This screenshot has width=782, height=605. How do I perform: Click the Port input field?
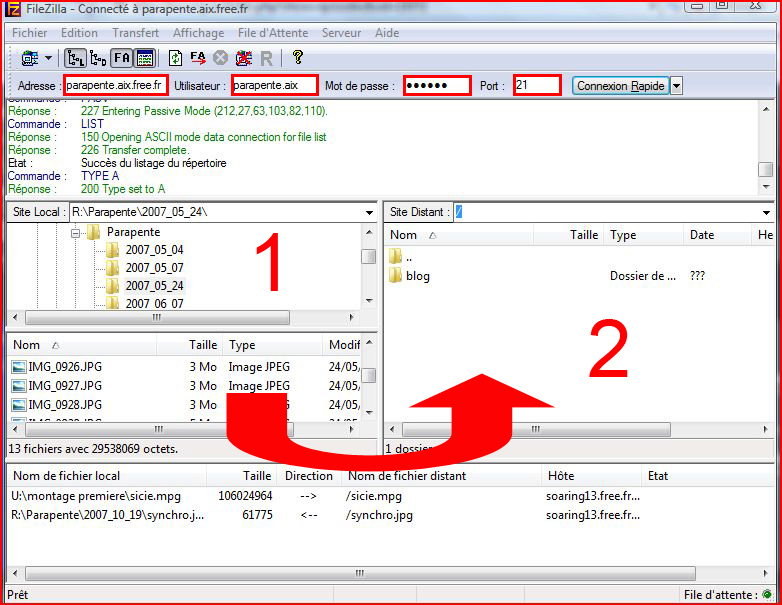point(538,85)
